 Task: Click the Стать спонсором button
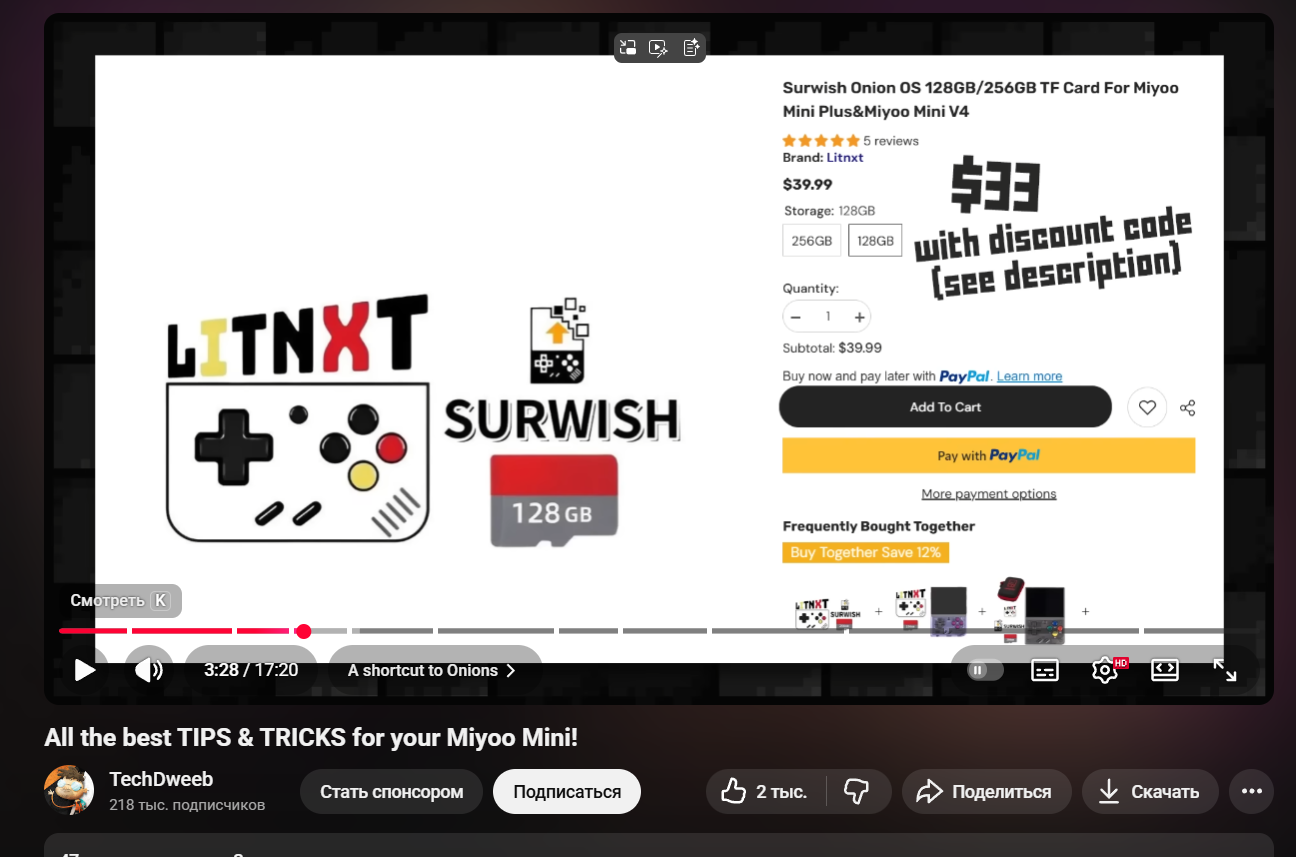click(x=392, y=792)
